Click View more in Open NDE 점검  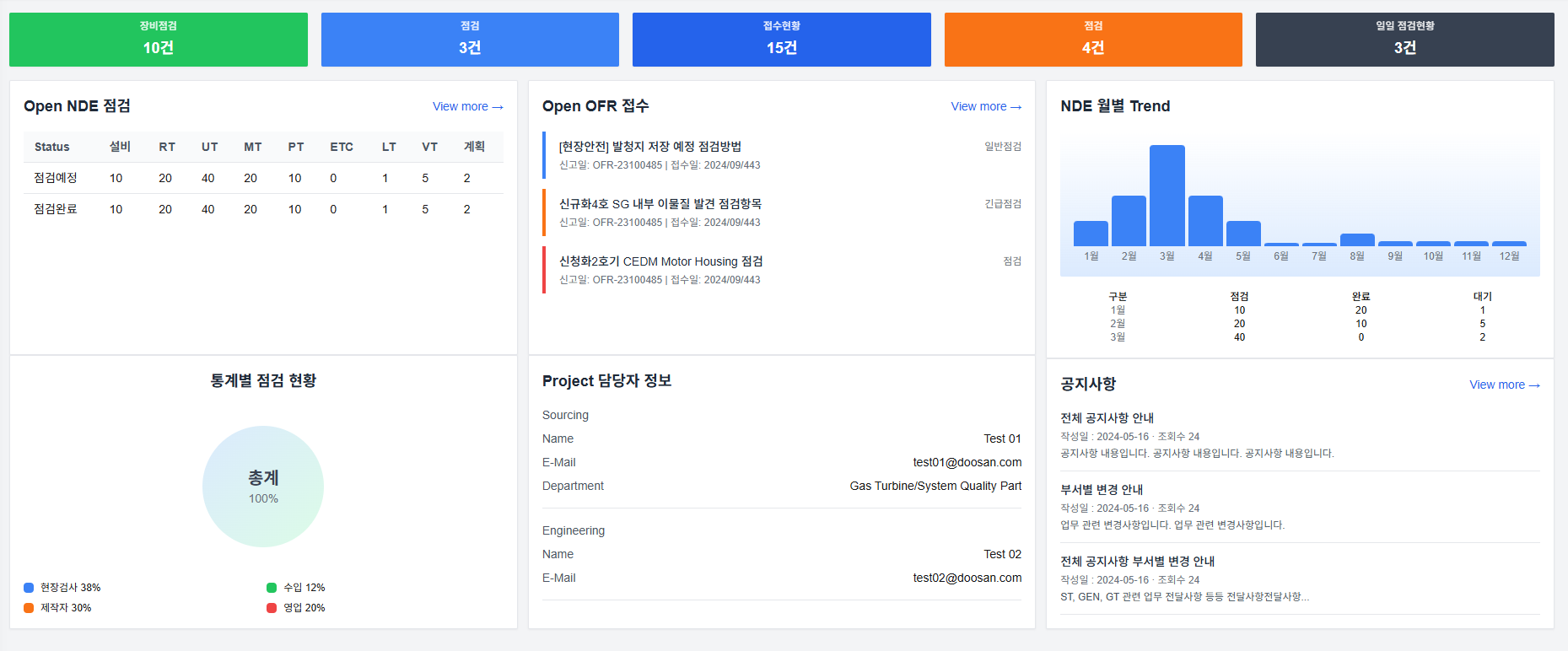click(467, 106)
